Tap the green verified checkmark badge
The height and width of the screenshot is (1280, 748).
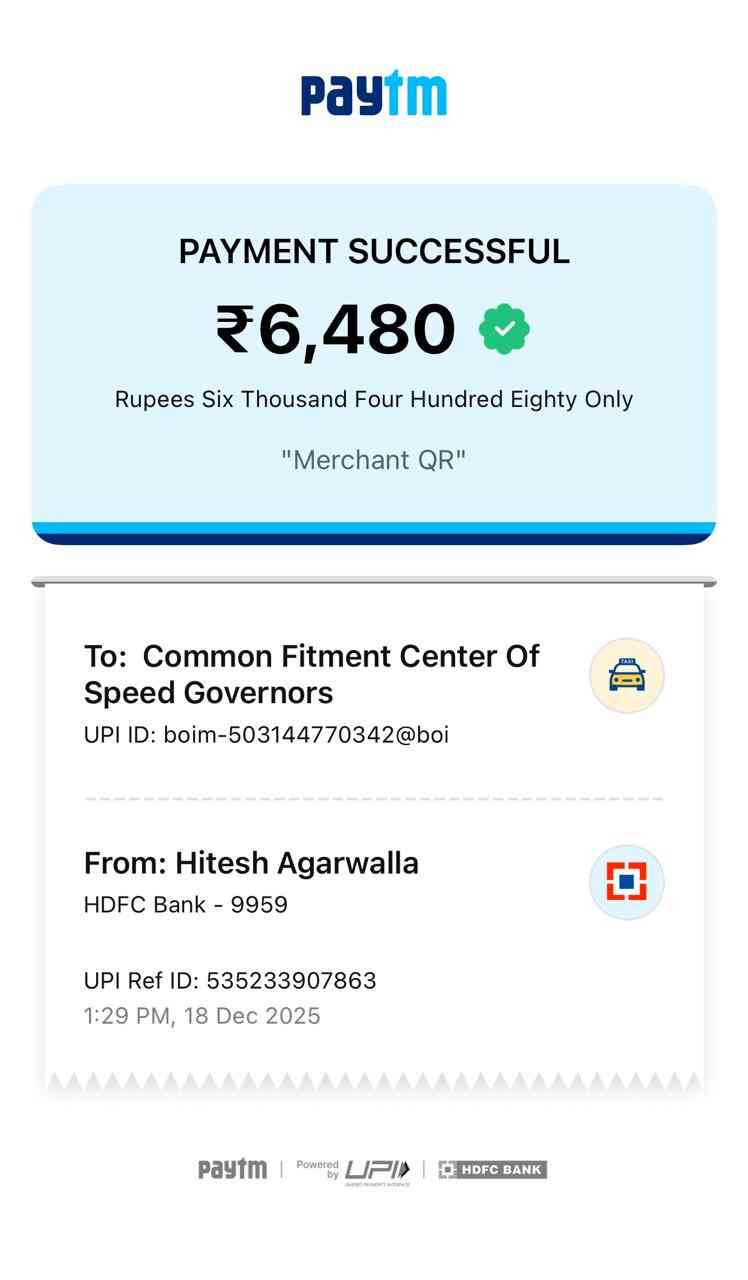pos(504,329)
